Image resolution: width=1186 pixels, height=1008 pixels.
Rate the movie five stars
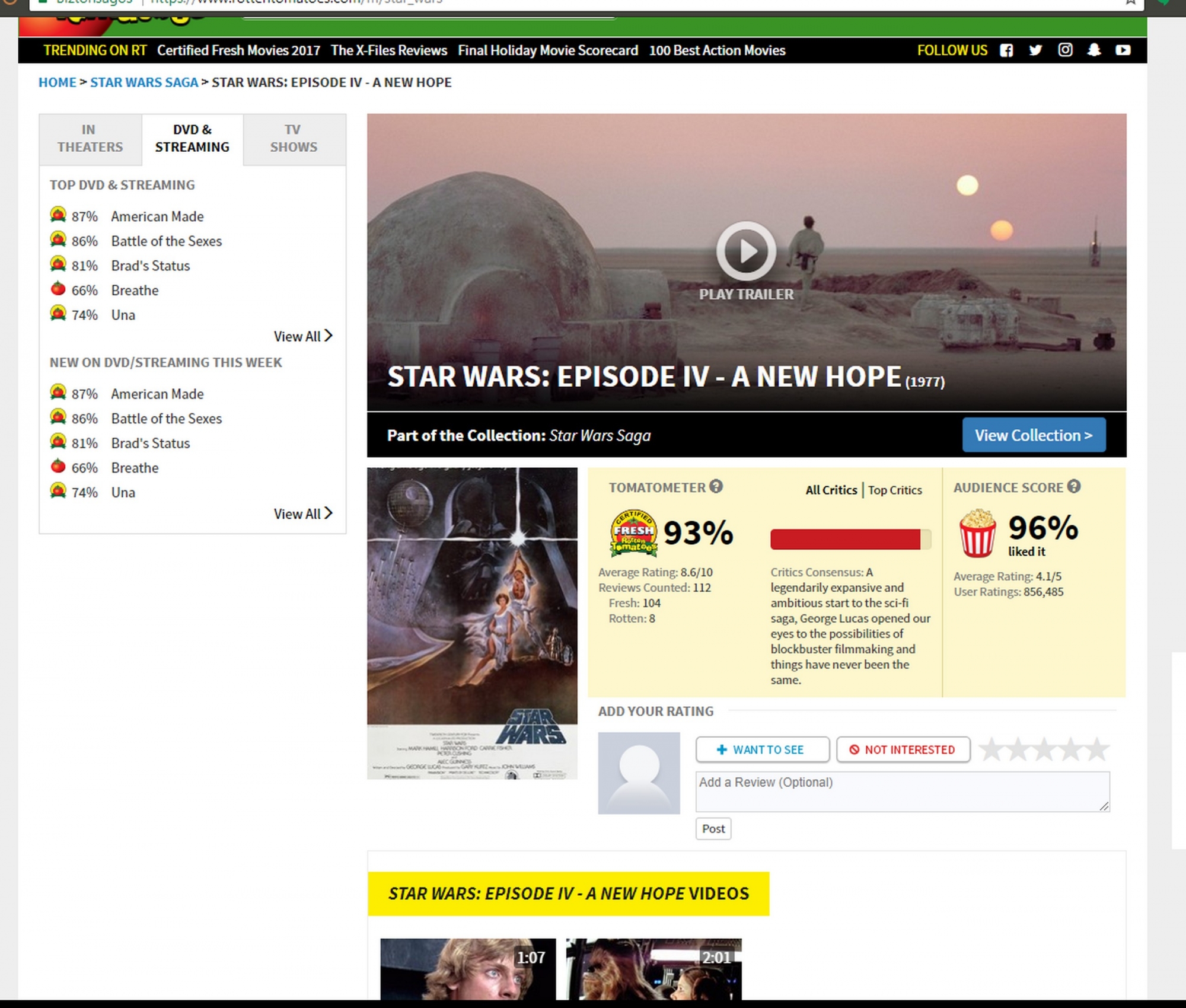click(x=1097, y=749)
